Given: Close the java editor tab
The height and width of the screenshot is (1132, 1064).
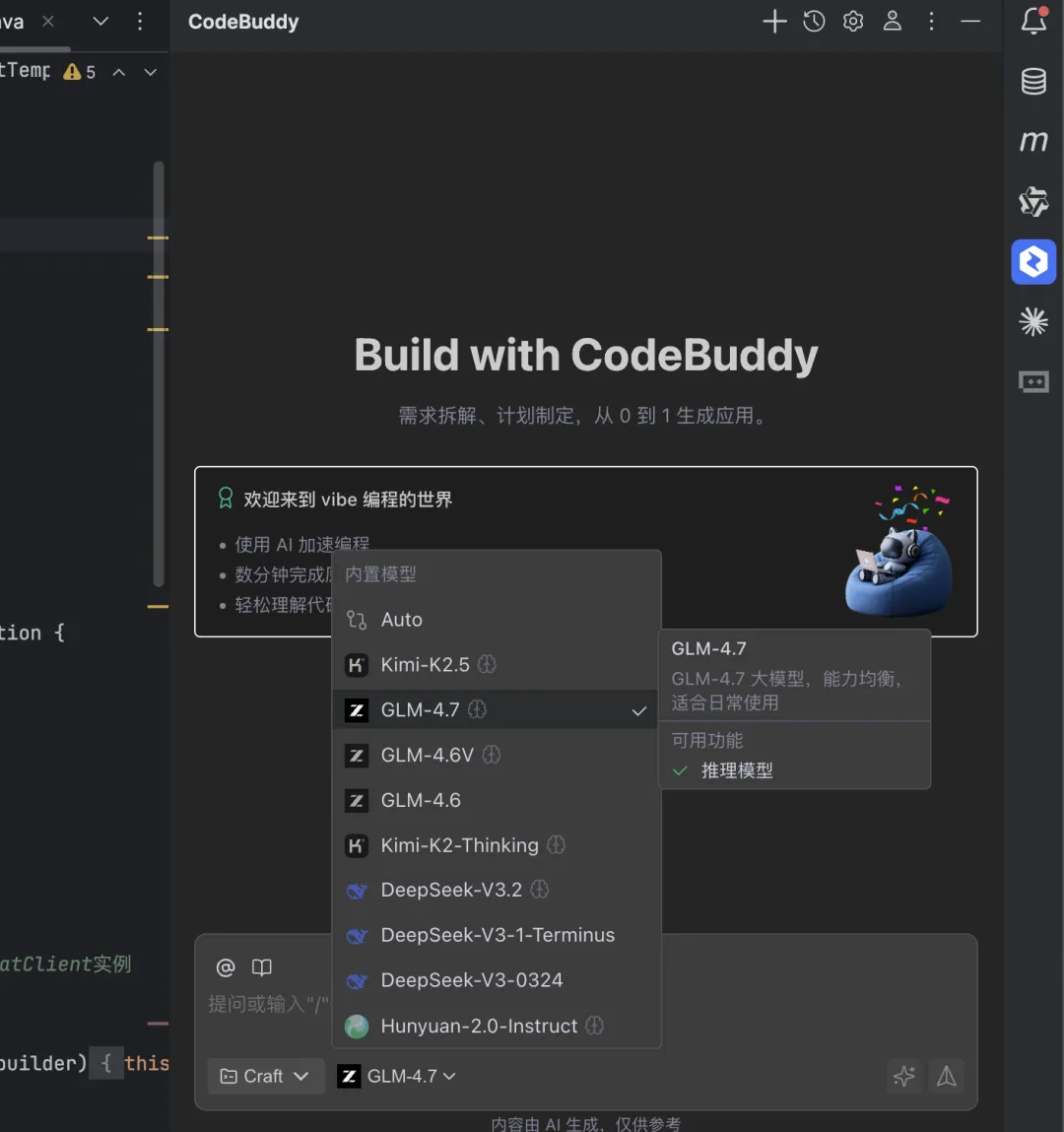Looking at the screenshot, I should [x=48, y=22].
